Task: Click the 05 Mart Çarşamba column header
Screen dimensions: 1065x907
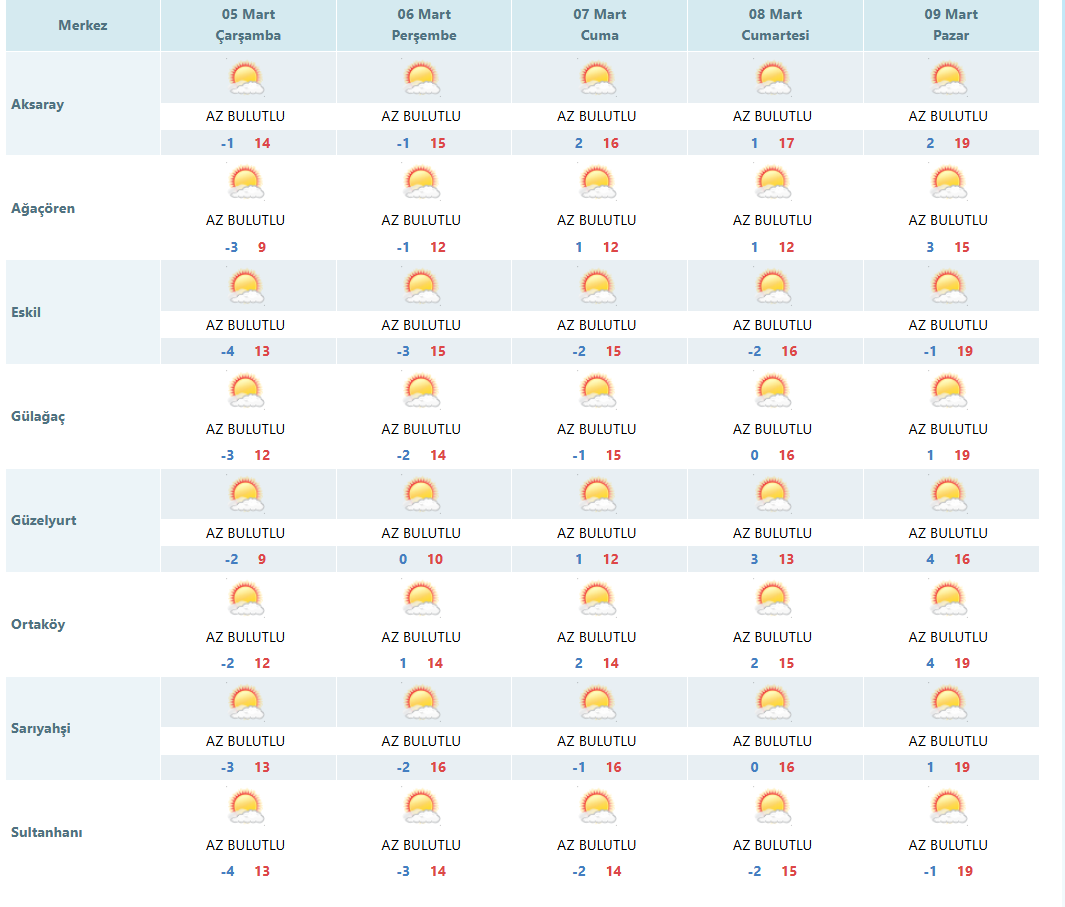Action: pyautogui.click(x=249, y=25)
